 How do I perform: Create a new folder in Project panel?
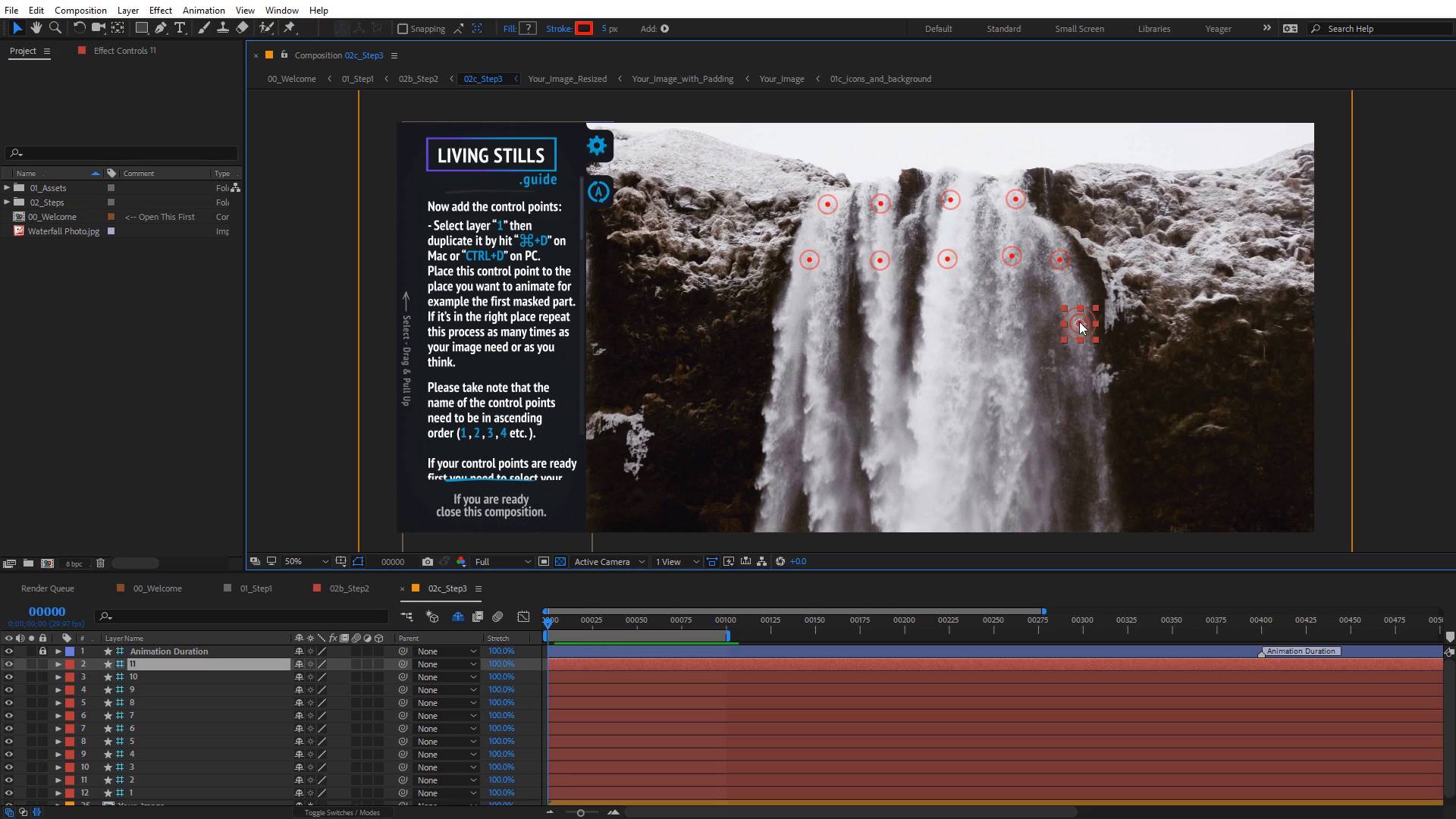coord(28,563)
